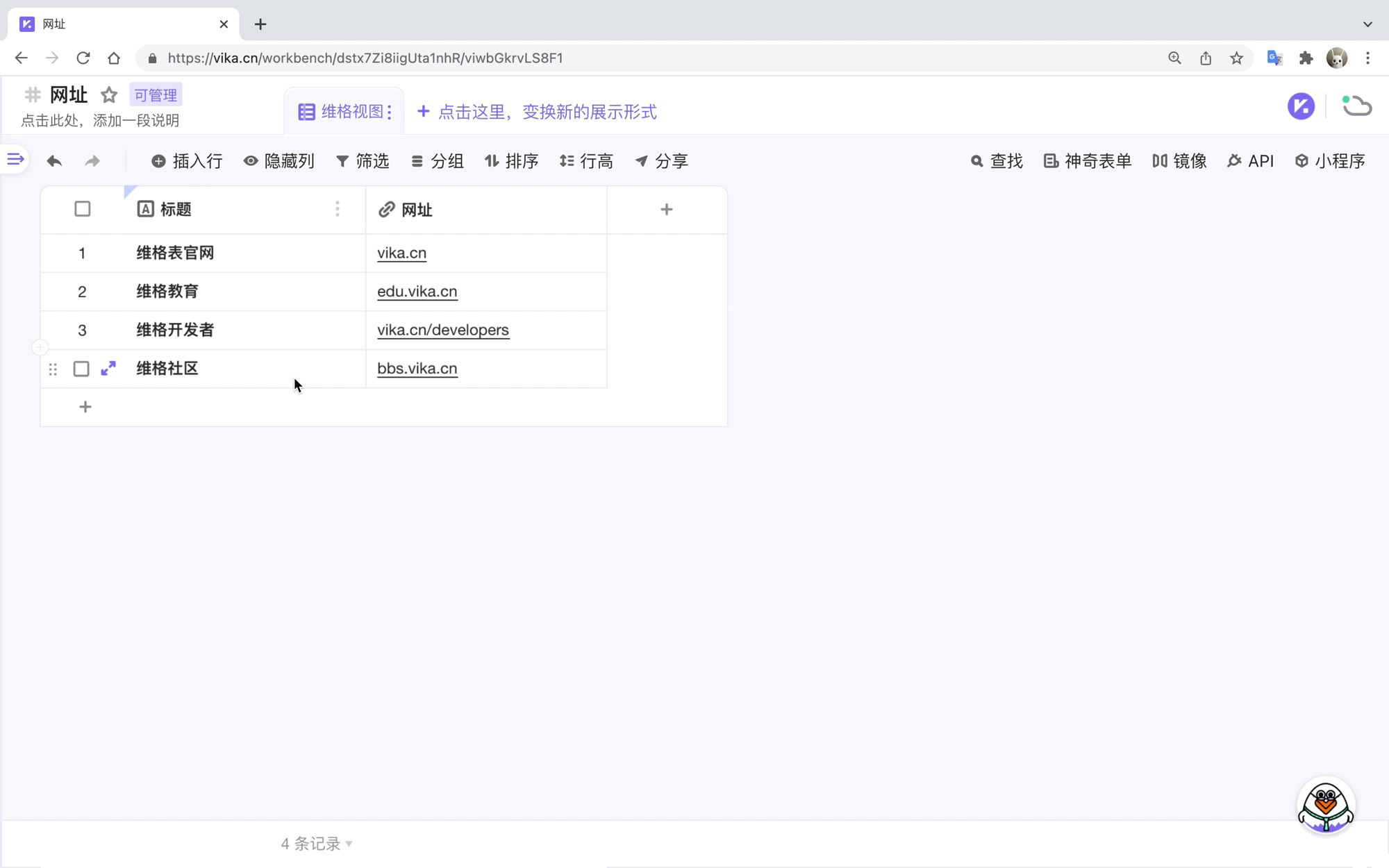
Task: Open the 分组 grouping tool
Action: (x=438, y=161)
